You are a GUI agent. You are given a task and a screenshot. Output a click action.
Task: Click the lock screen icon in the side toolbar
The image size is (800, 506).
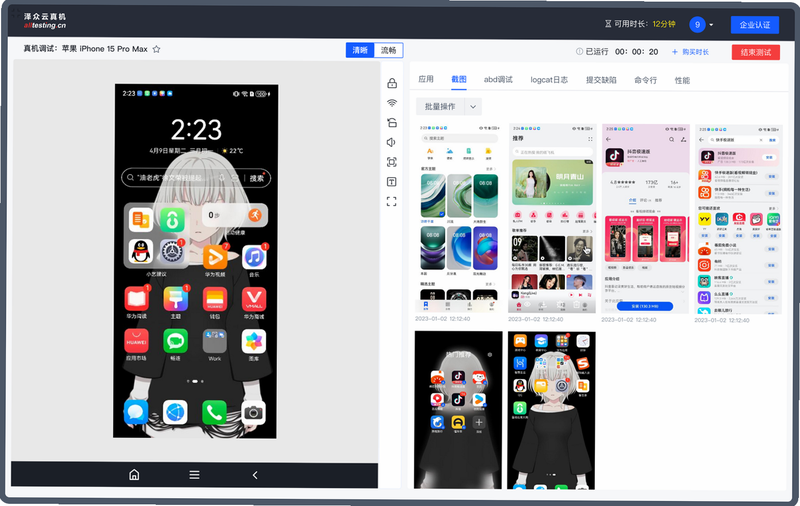[x=392, y=83]
